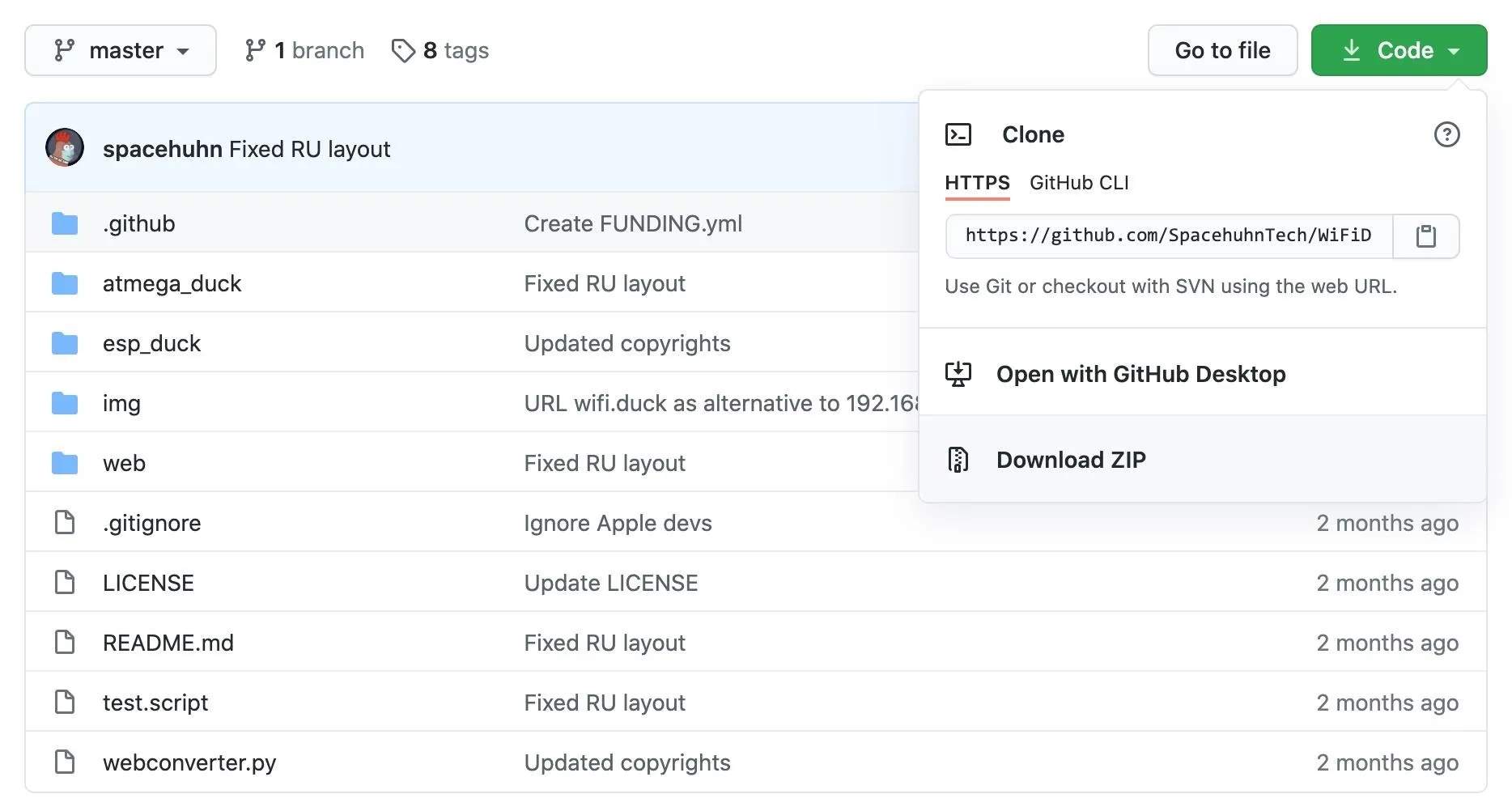Open the Fixed RU layout commit in header

[x=309, y=149]
